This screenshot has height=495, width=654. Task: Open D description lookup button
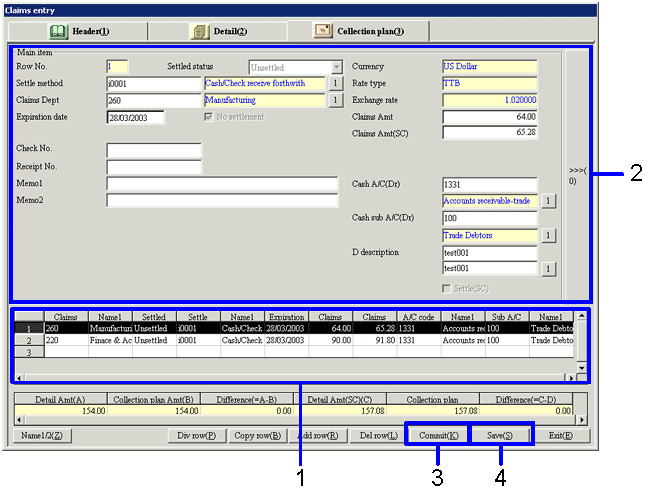(548, 269)
